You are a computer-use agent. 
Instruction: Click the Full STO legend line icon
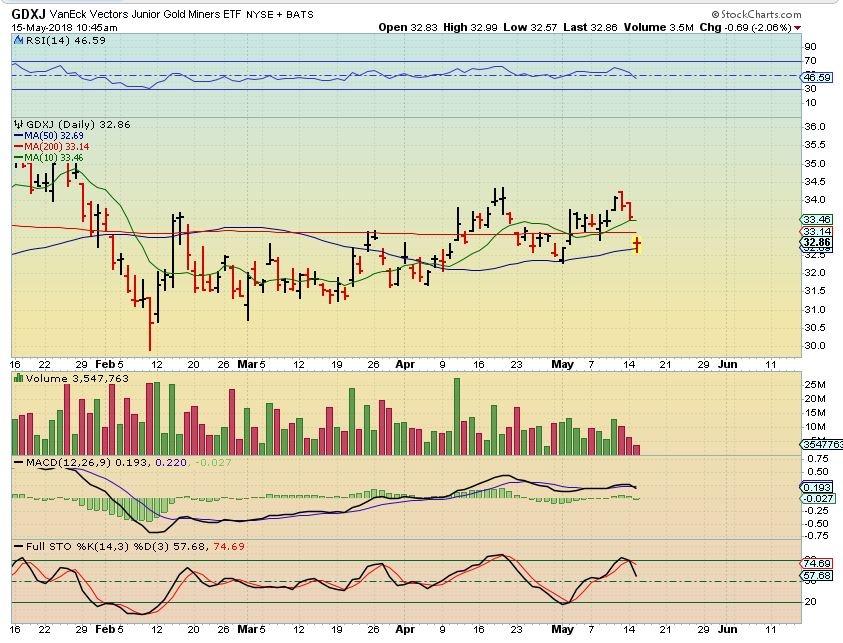(x=17, y=545)
